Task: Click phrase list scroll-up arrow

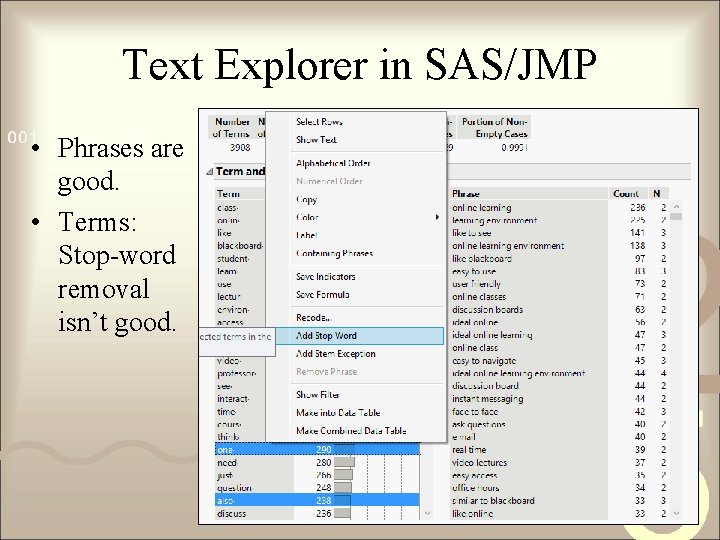Action: point(676,207)
